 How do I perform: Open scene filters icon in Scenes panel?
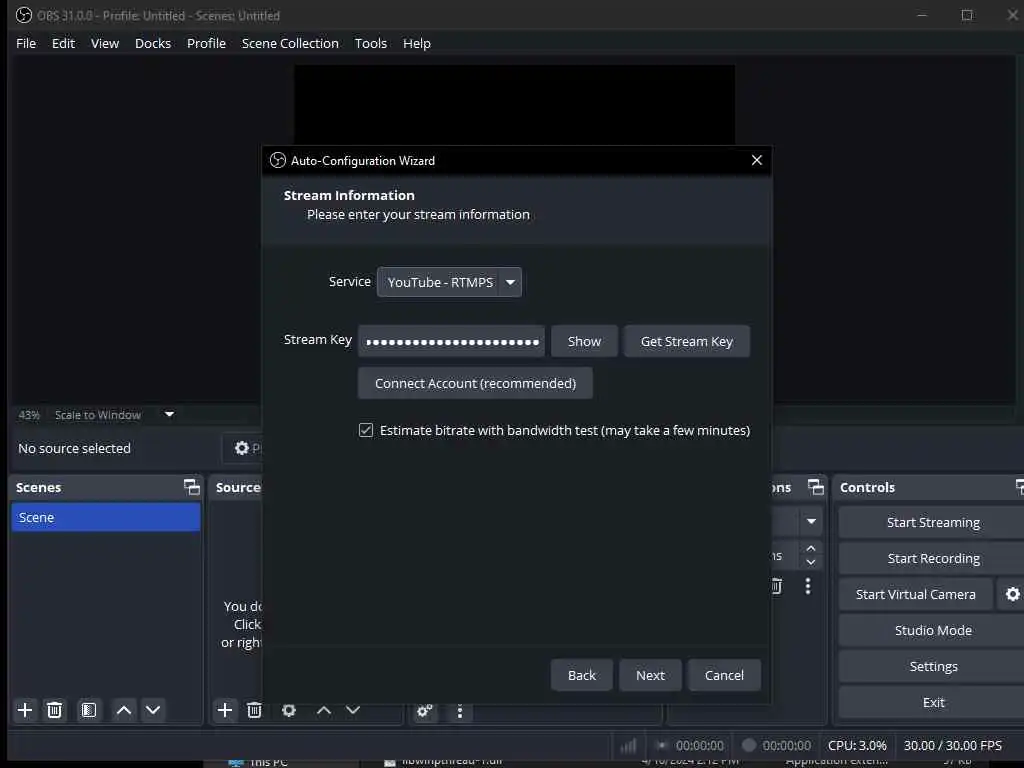pos(89,710)
